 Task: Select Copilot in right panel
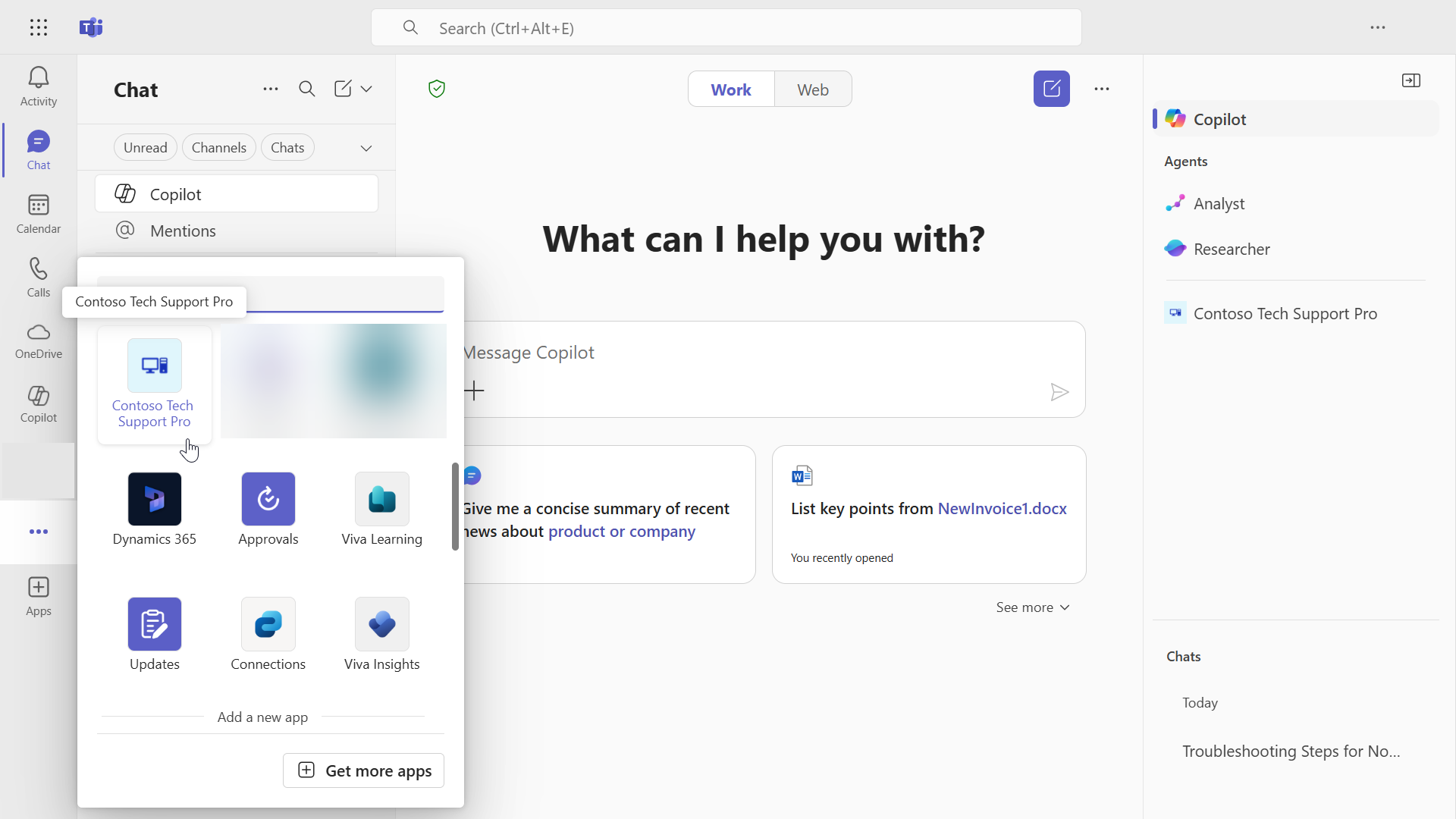[x=1295, y=119]
